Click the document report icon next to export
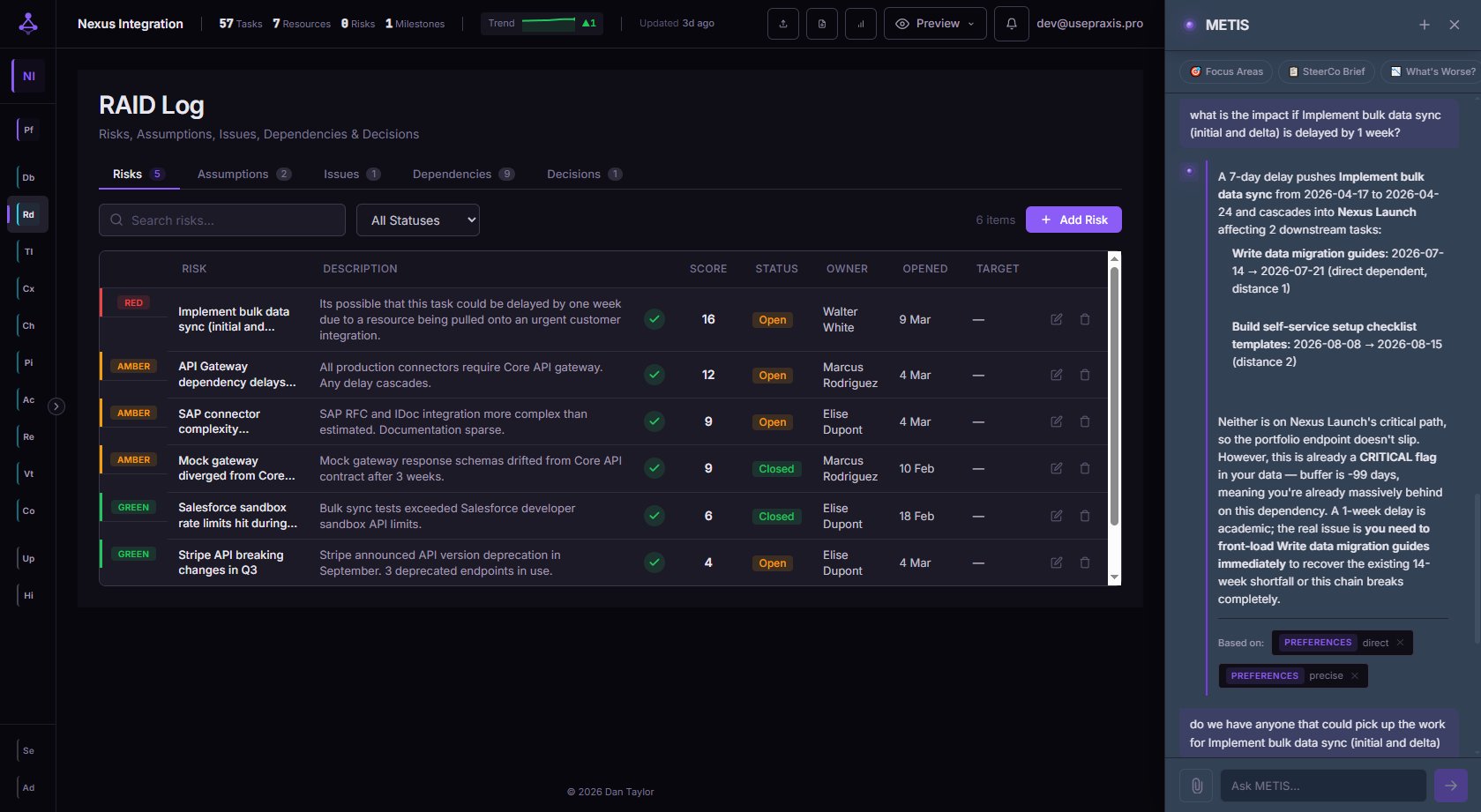This screenshot has width=1481, height=812. click(821, 23)
